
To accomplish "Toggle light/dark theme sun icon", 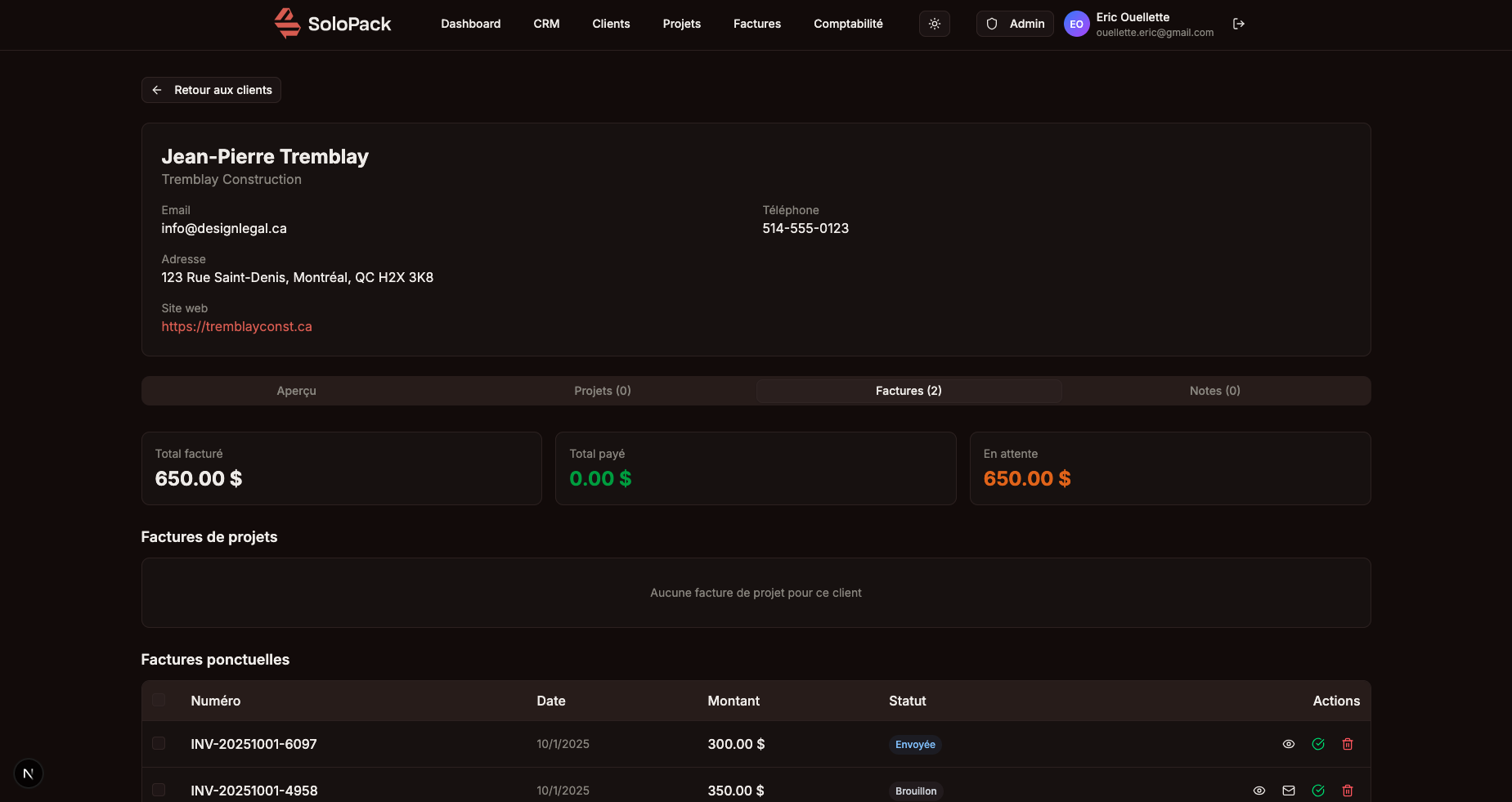I will coord(934,24).
